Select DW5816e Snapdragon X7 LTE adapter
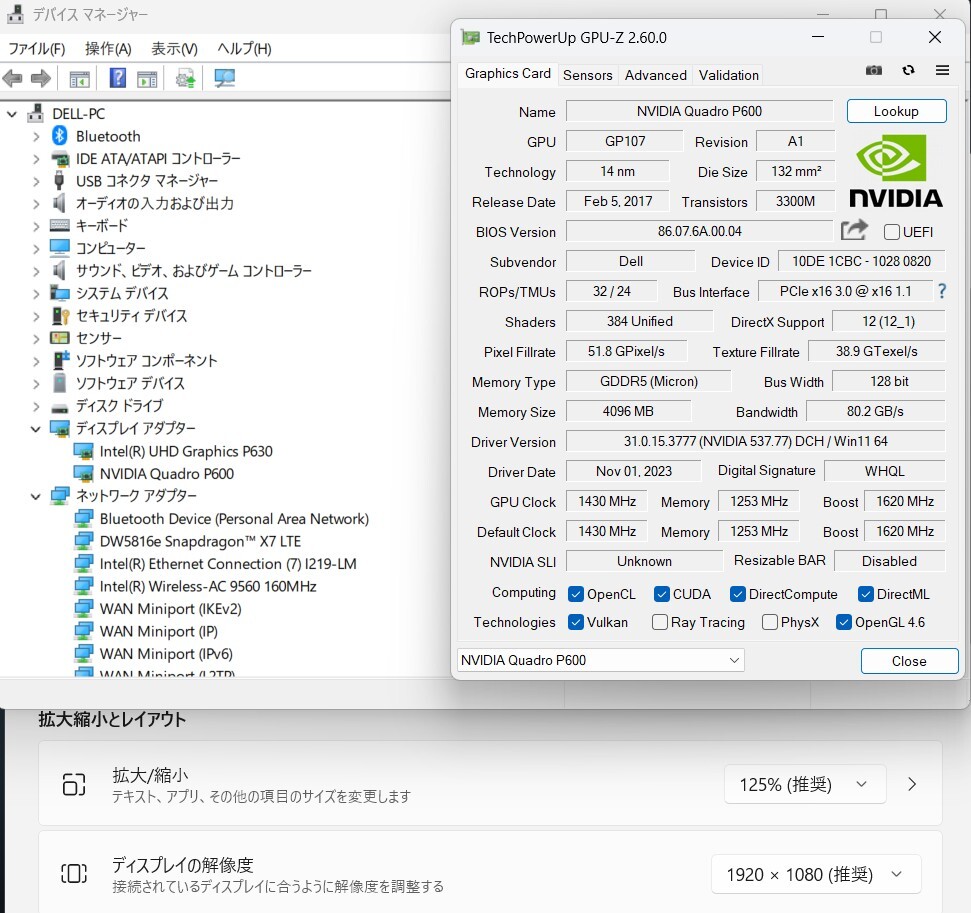This screenshot has width=971, height=913. tap(200, 541)
